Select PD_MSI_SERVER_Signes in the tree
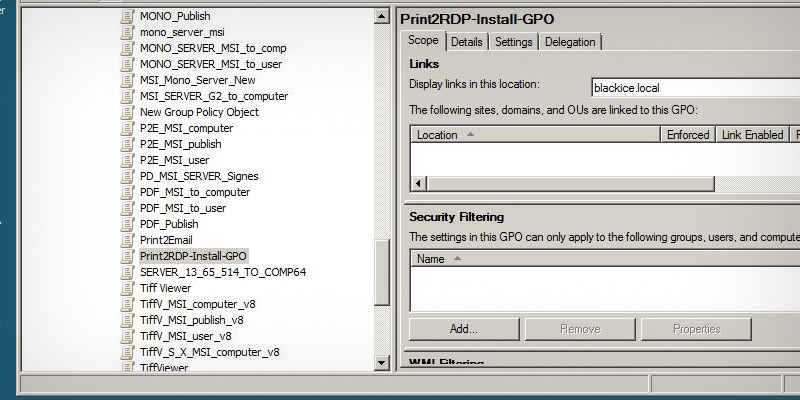 [198, 176]
